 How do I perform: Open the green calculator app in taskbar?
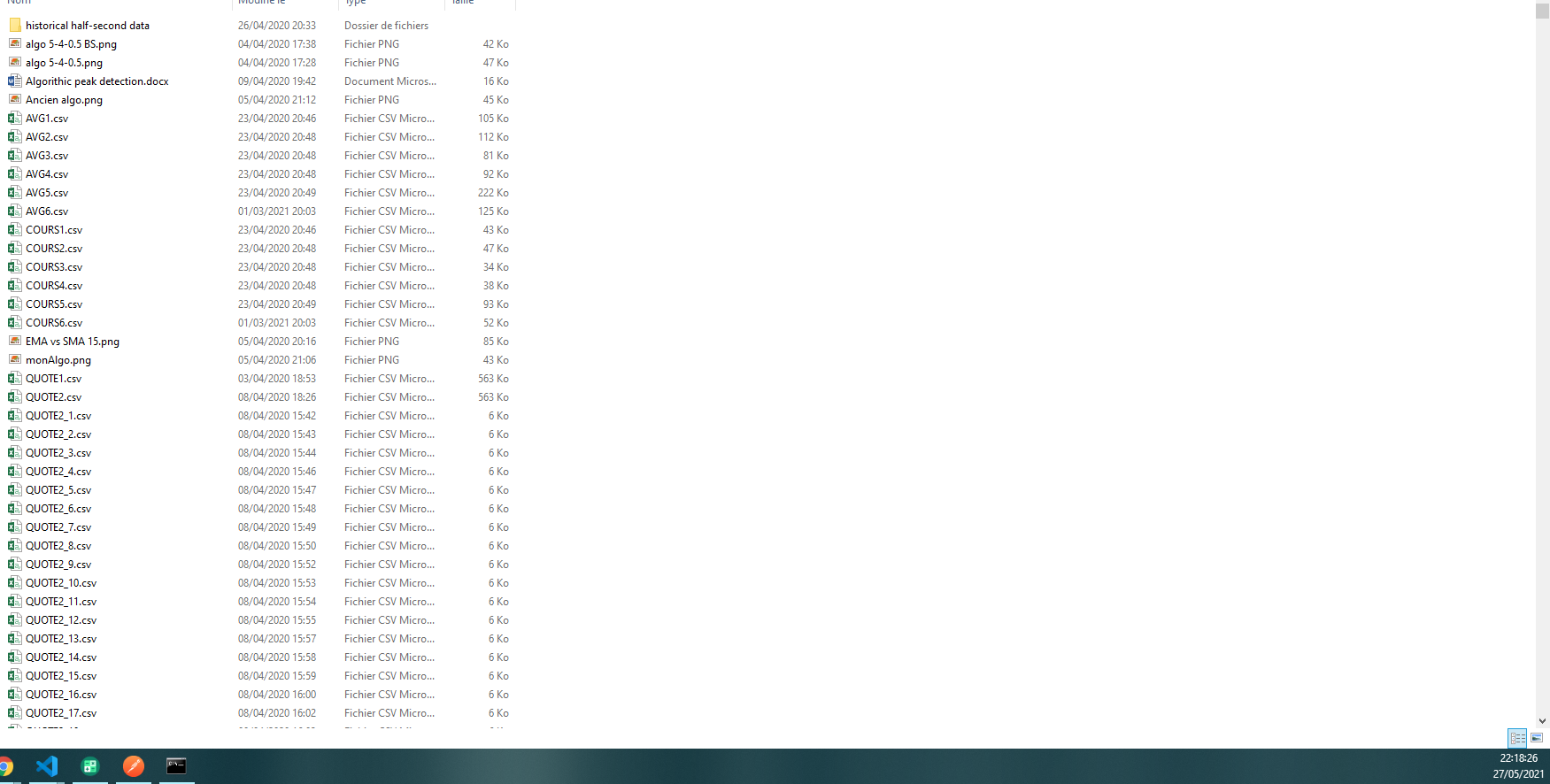90,766
